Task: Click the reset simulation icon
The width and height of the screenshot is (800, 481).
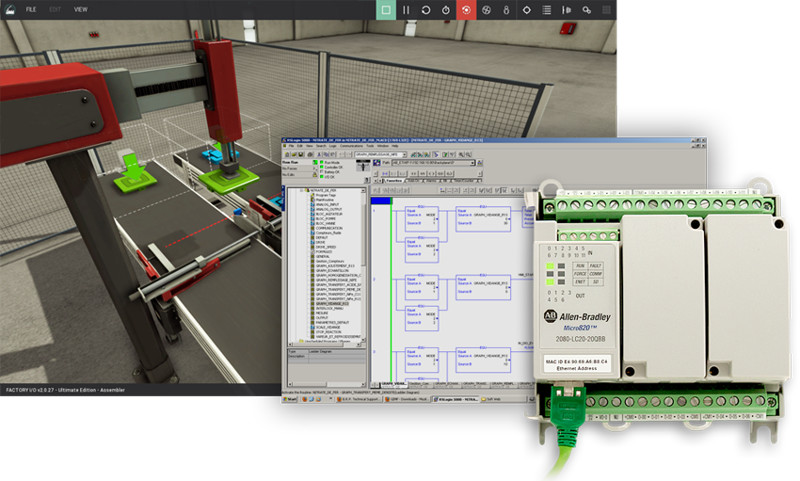Action: 426,10
